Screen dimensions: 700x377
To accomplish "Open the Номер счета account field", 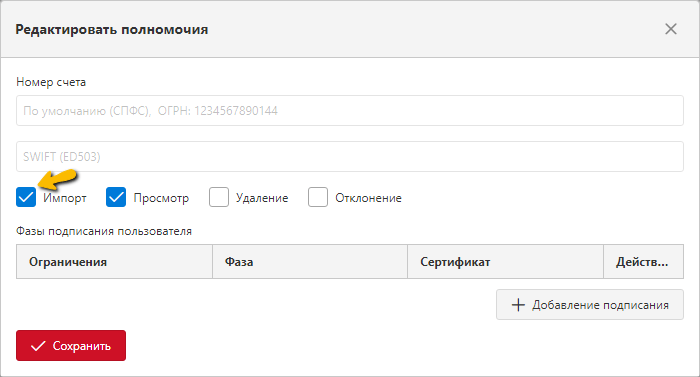I will (350, 110).
